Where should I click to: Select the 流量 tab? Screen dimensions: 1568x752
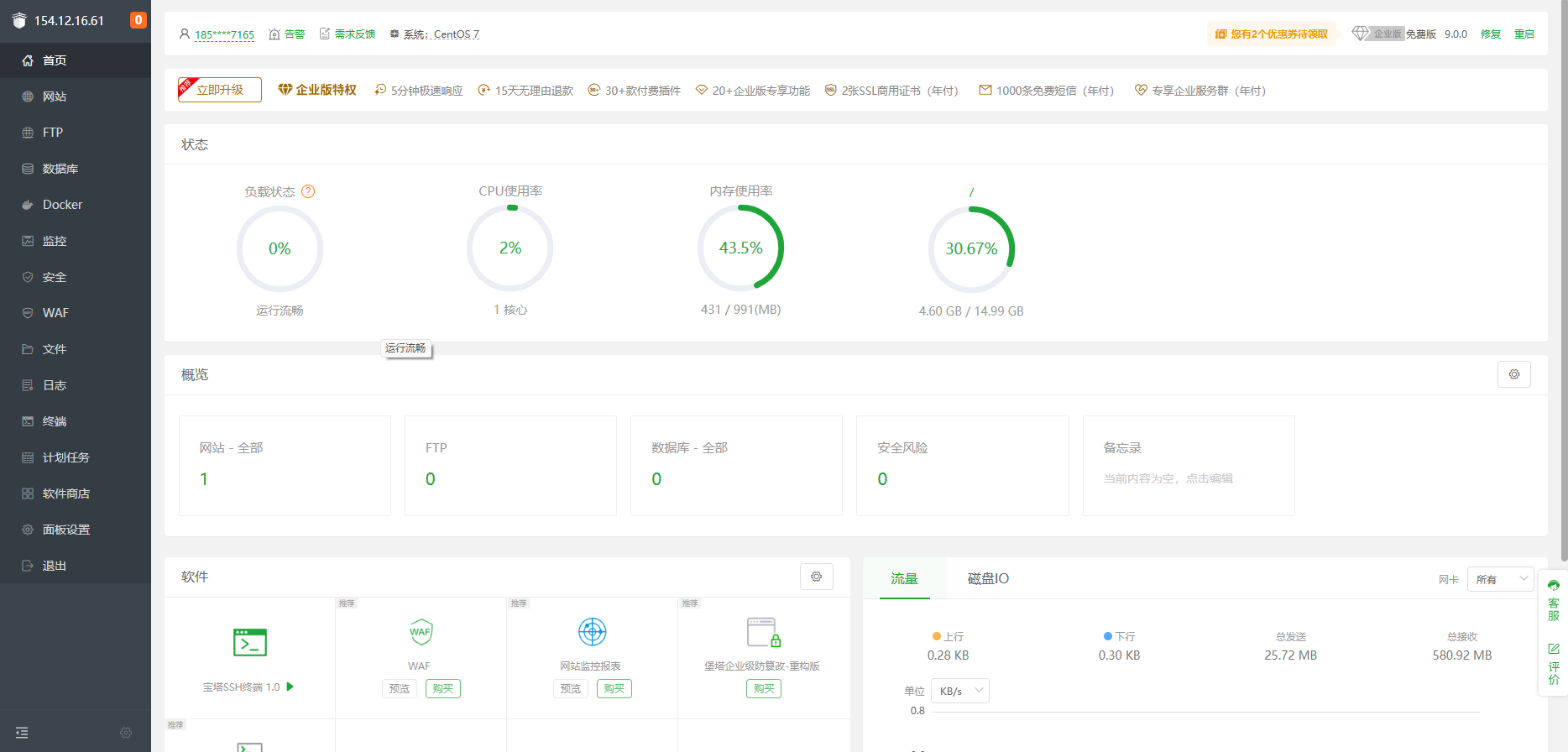pyautogui.click(x=904, y=578)
